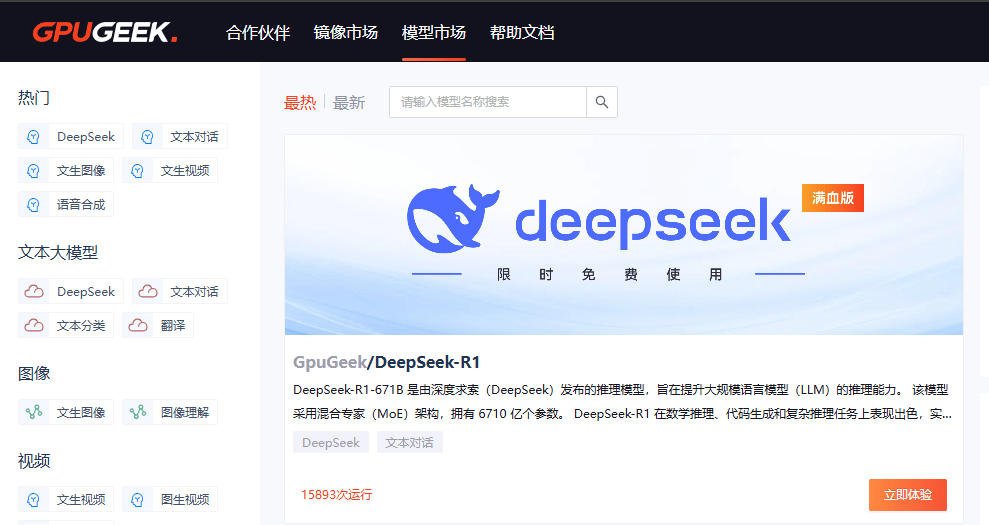Screen dimensions: 989x525
Task: Filter by hot DeepSeek tag
Action: coord(71,136)
